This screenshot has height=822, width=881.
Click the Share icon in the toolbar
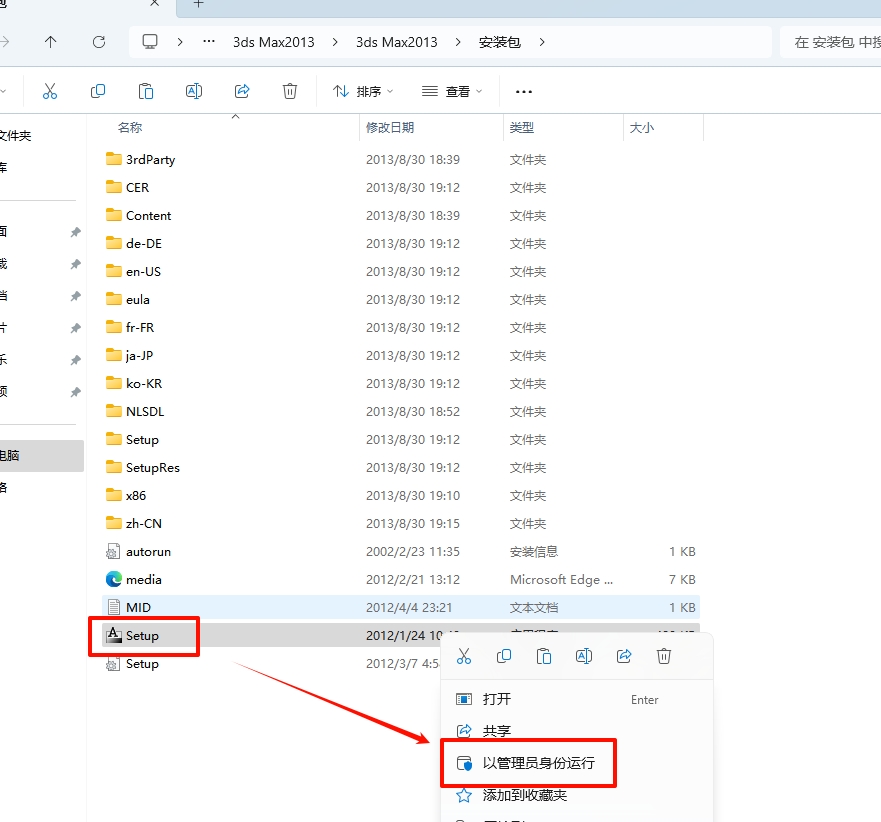[242, 91]
